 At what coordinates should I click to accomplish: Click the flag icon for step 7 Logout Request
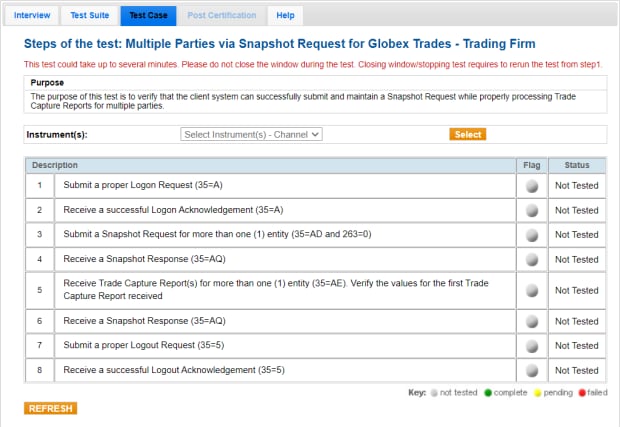(532, 345)
